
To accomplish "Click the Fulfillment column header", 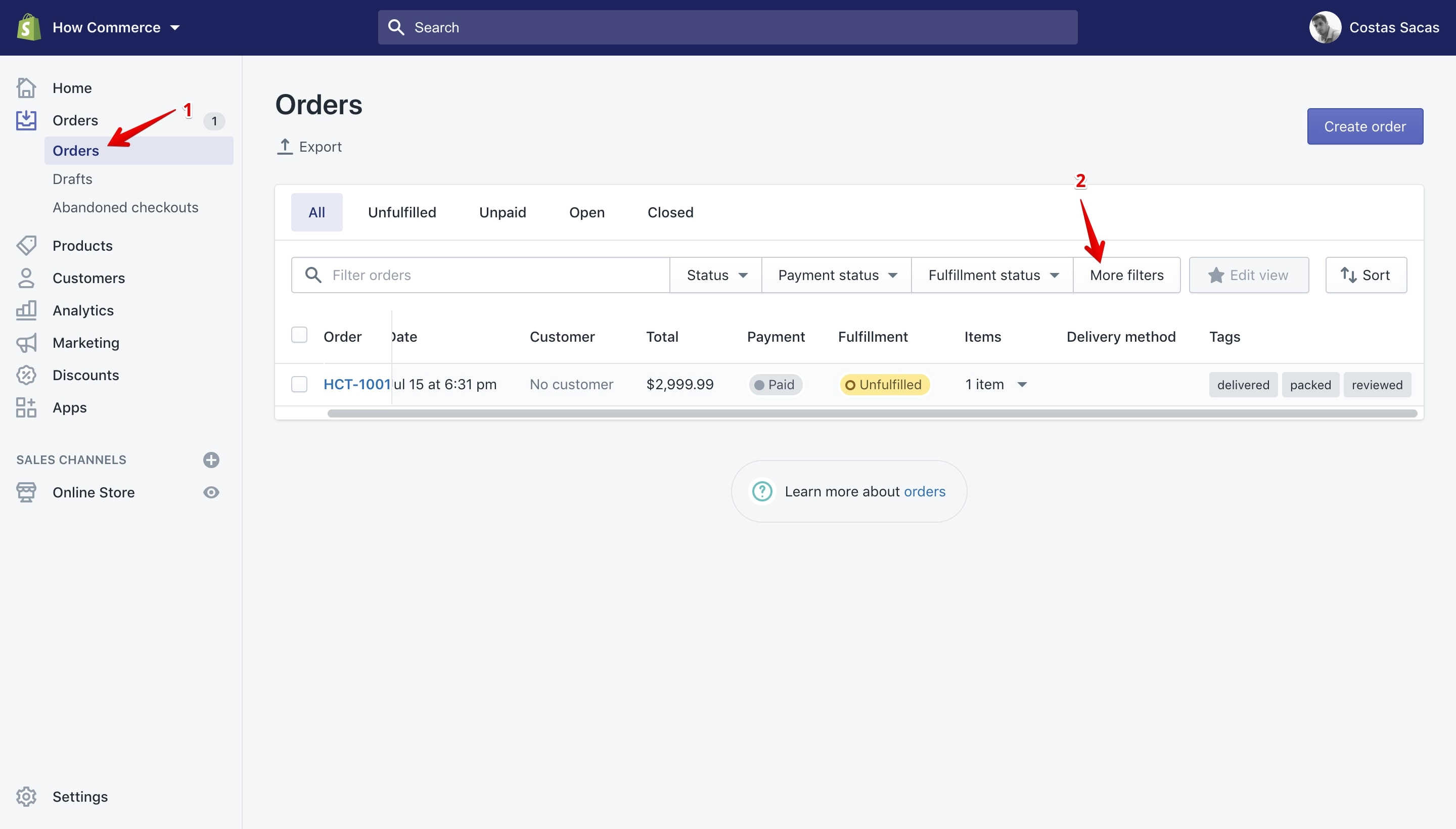I will (873, 337).
